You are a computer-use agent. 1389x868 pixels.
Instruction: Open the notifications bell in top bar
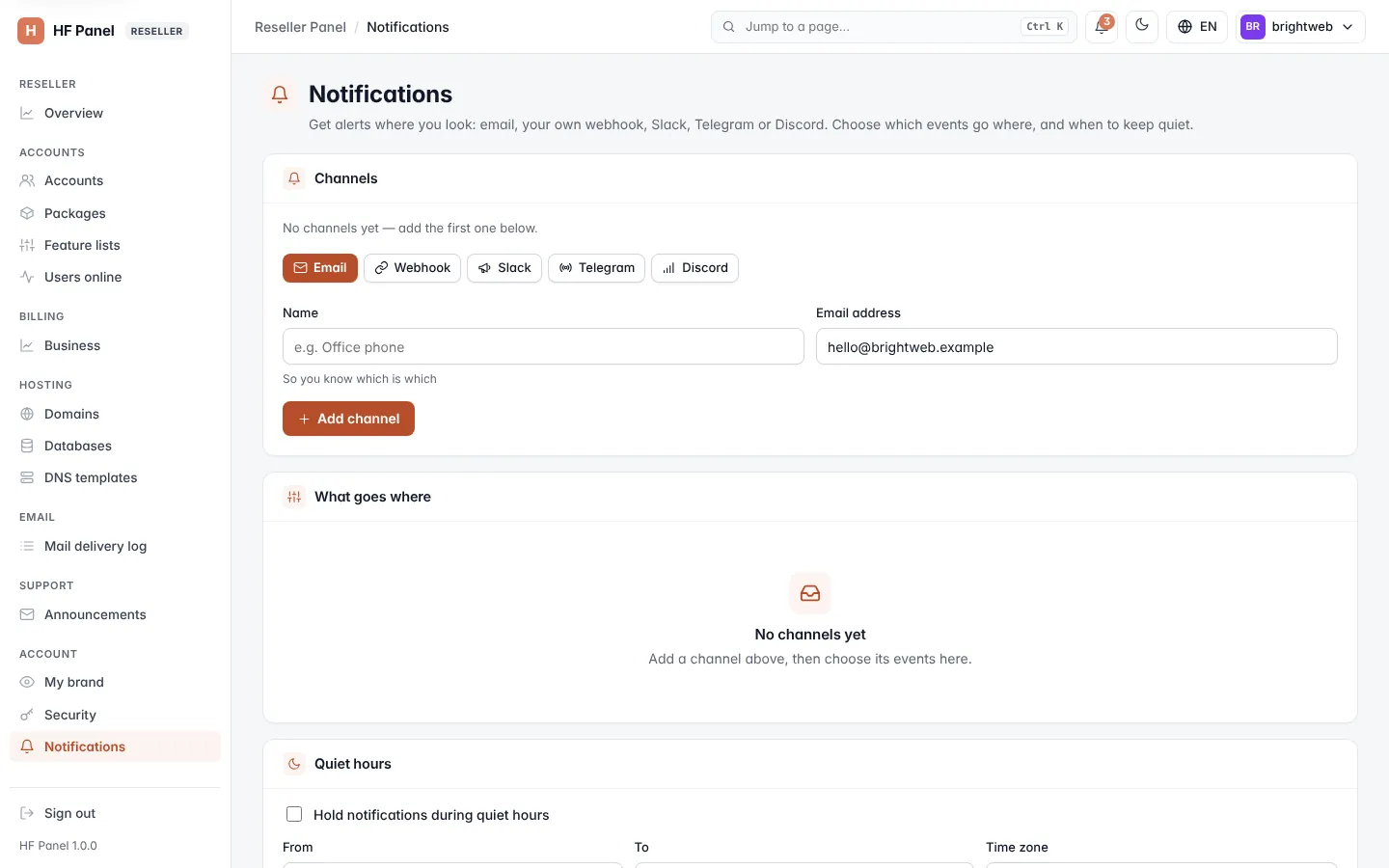[x=1102, y=27]
